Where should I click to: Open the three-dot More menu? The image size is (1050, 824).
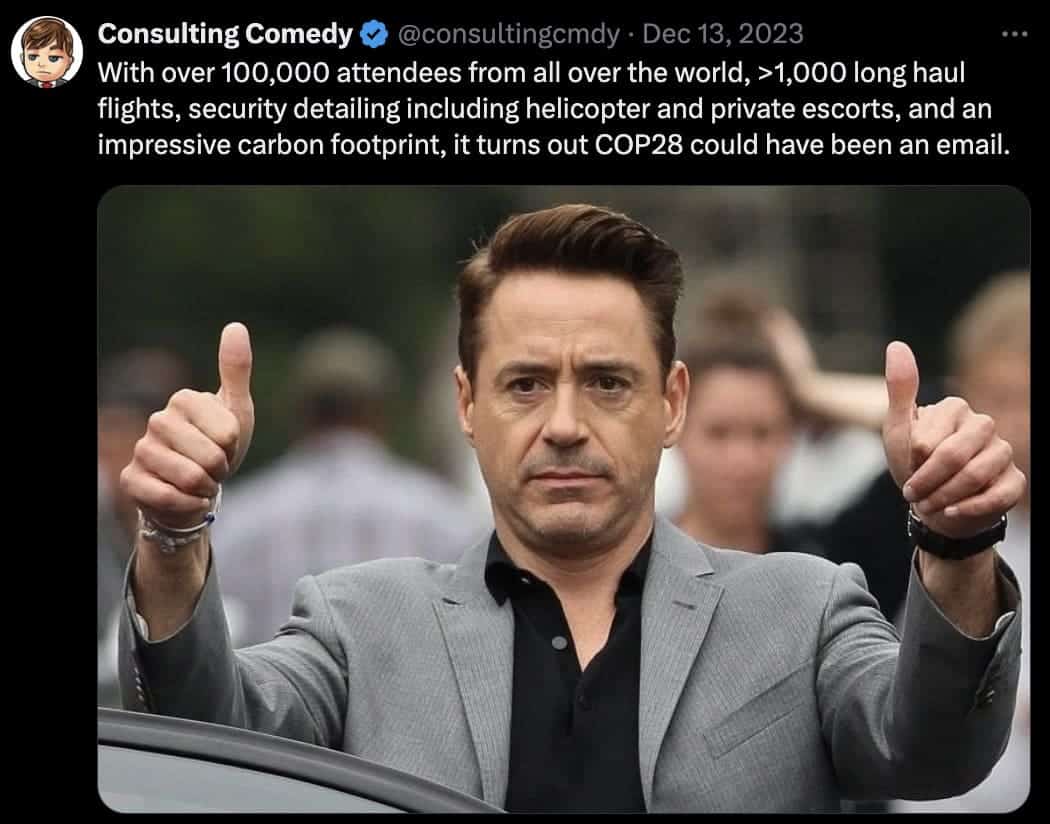point(1015,33)
